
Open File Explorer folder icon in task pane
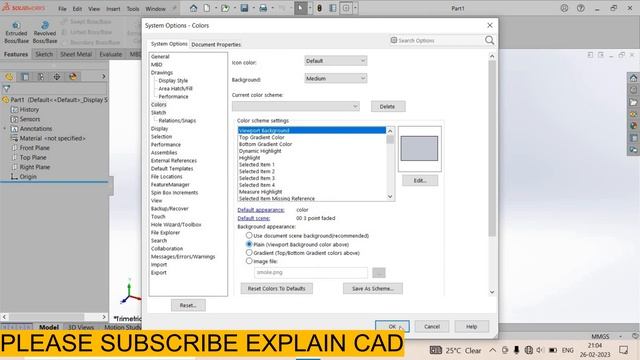click(x=633, y=102)
